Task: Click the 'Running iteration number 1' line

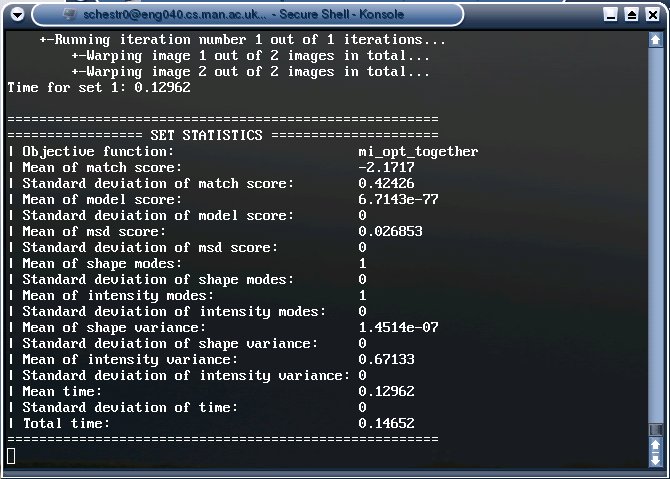Action: pyautogui.click(x=242, y=40)
